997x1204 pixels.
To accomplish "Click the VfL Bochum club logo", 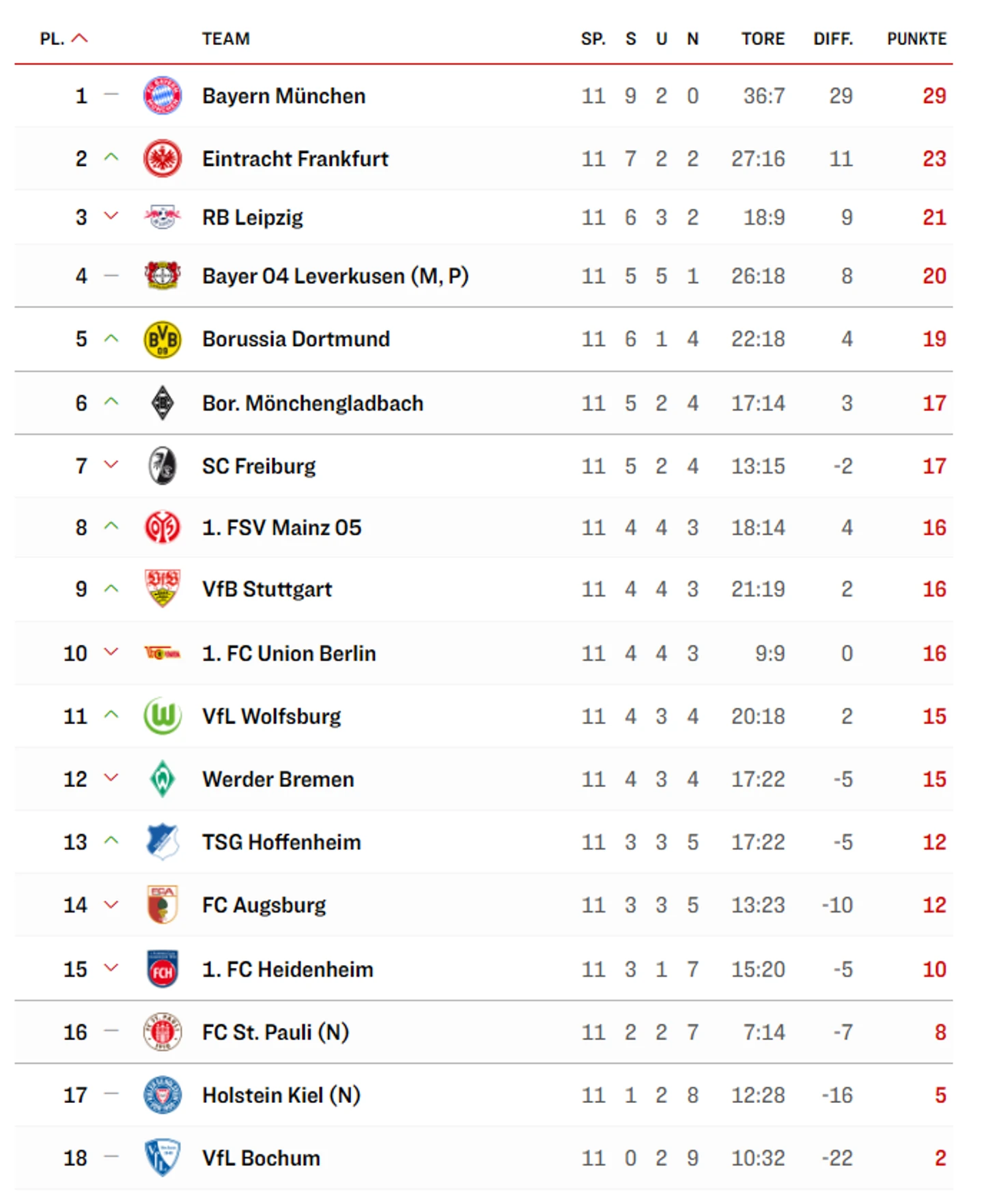I will coord(163,1158).
